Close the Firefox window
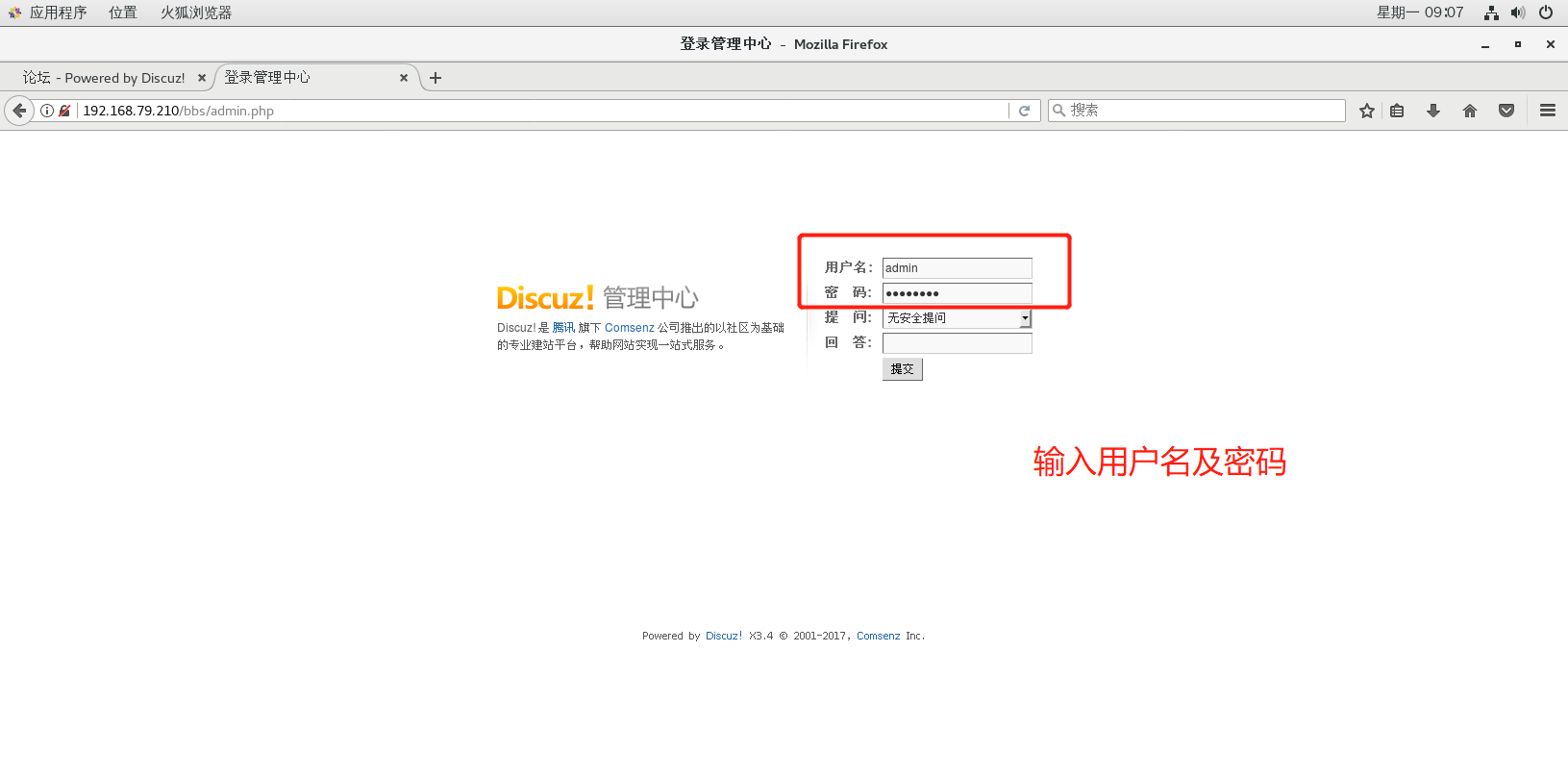This screenshot has height=777, width=1568. click(1551, 44)
